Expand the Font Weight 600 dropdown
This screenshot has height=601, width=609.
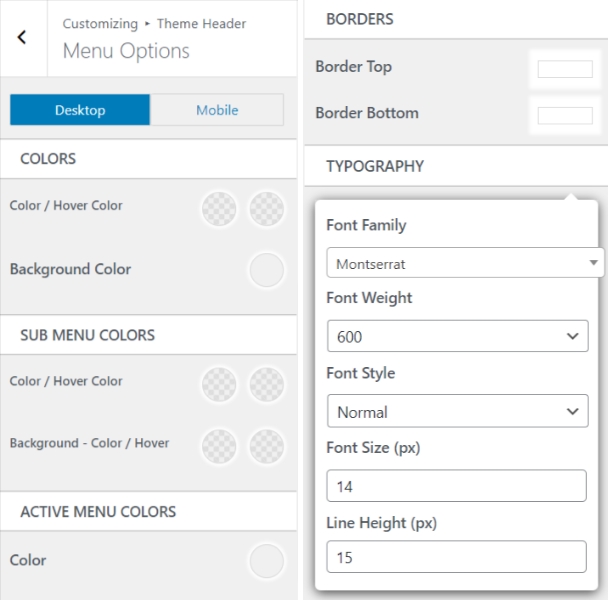click(457, 337)
